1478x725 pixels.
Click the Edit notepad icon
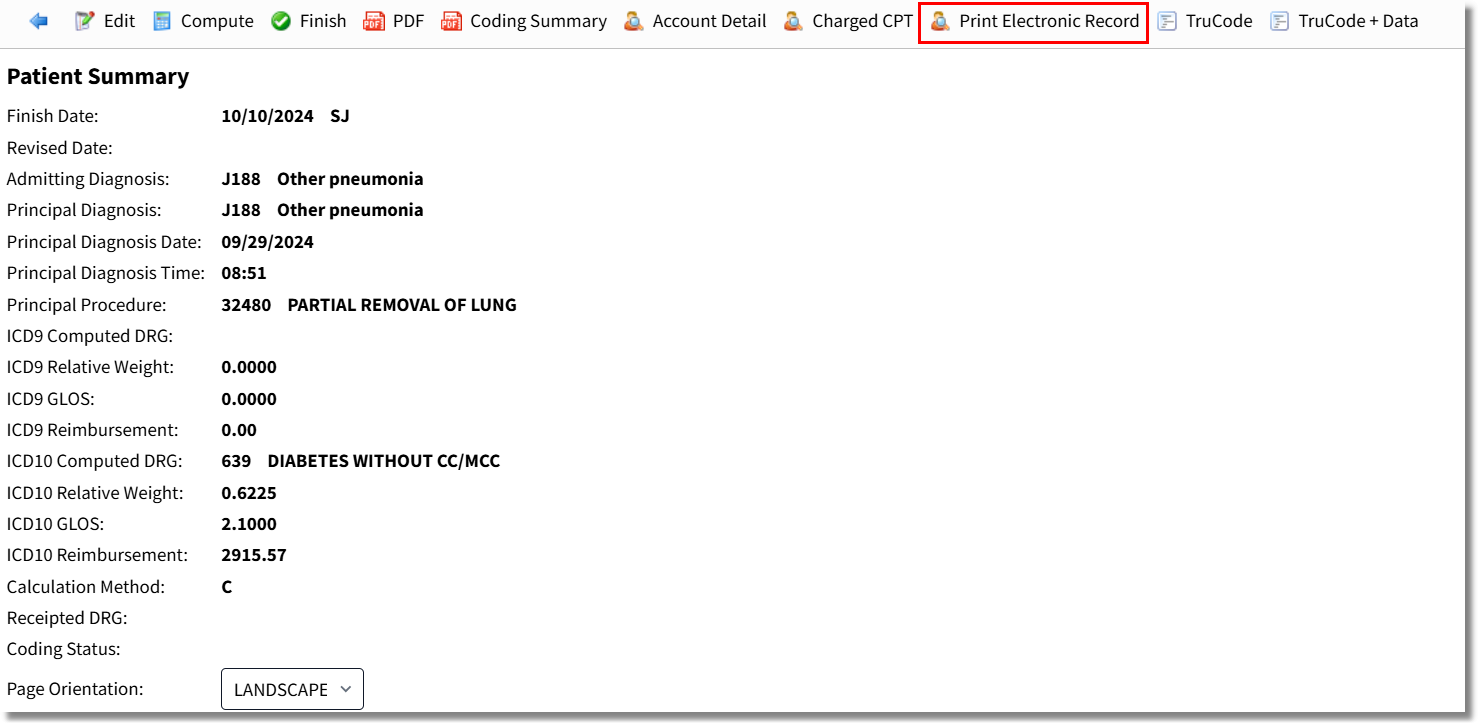[85, 21]
